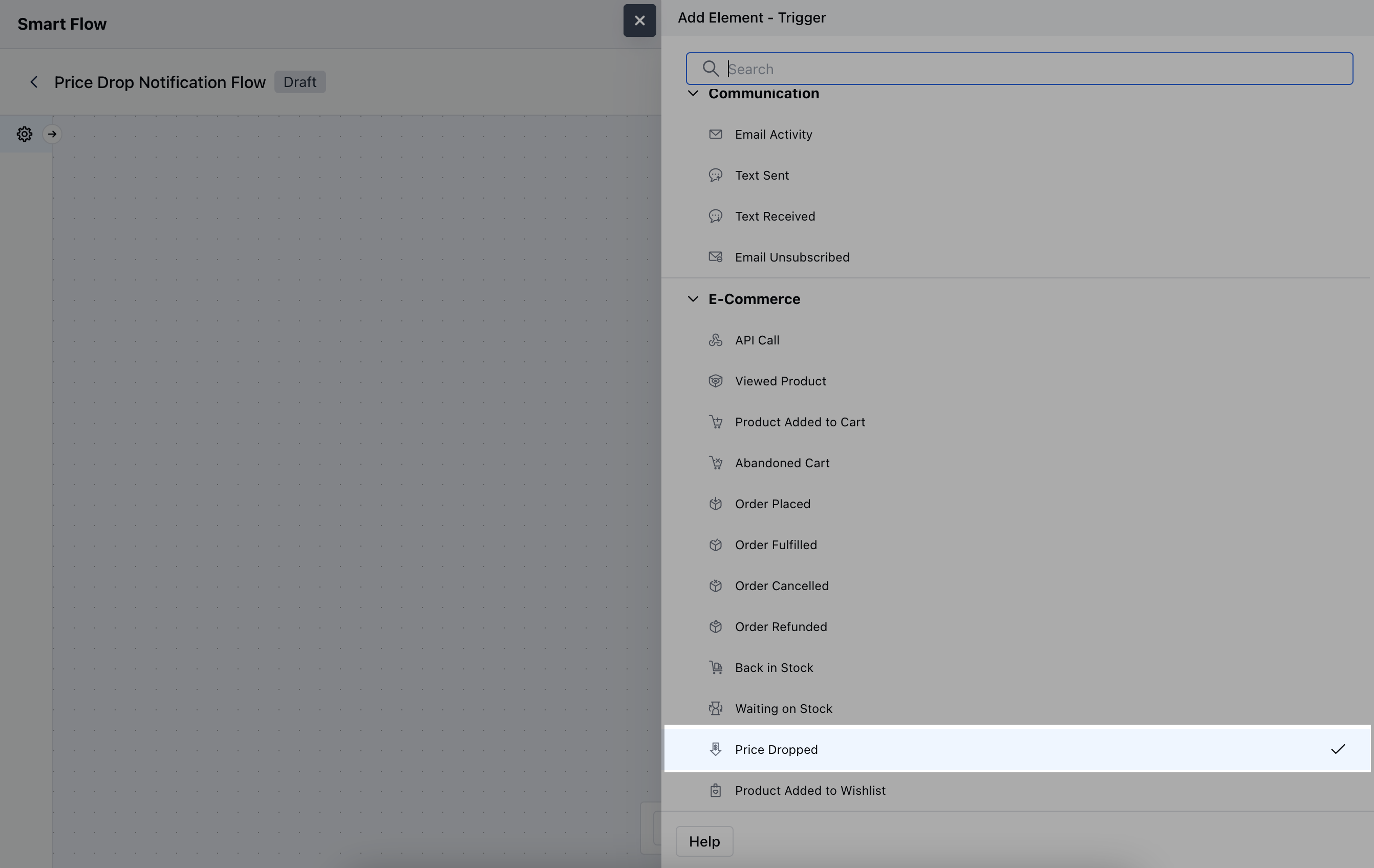Image resolution: width=1374 pixels, height=868 pixels.
Task: Choose the Order Refunded trigger
Action: pyautogui.click(x=780, y=627)
